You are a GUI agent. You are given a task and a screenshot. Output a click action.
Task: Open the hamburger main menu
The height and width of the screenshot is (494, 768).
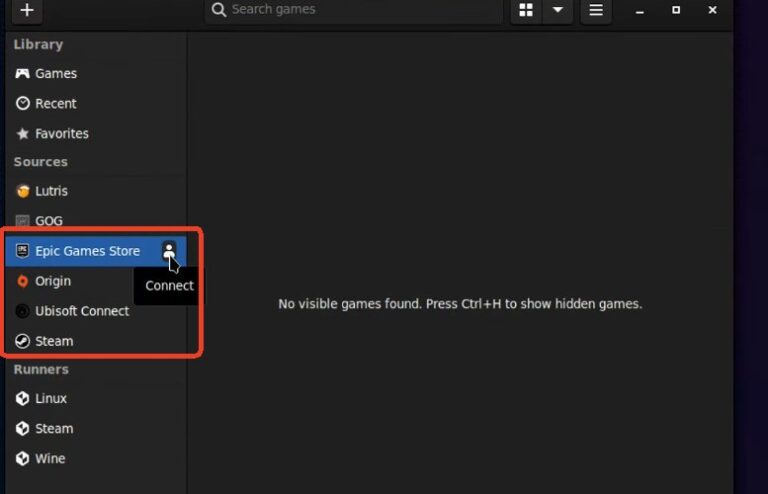pyautogui.click(x=596, y=10)
